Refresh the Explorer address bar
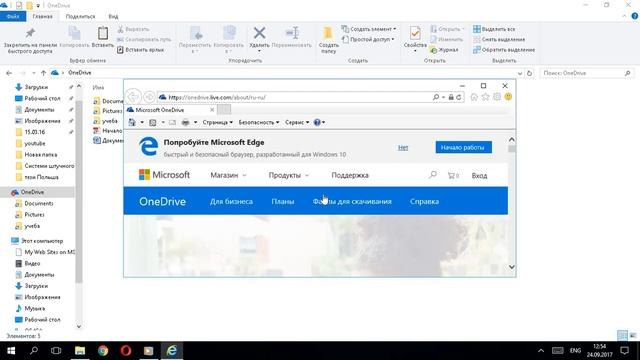640x360 pixels. pyautogui.click(x=529, y=73)
